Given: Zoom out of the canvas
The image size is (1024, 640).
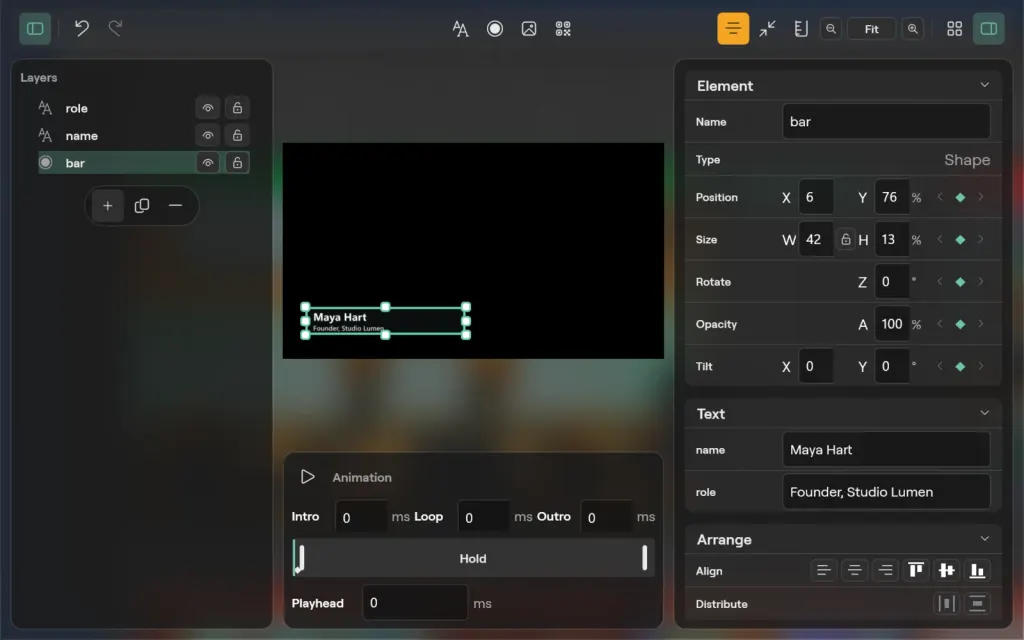Looking at the screenshot, I should pos(831,29).
